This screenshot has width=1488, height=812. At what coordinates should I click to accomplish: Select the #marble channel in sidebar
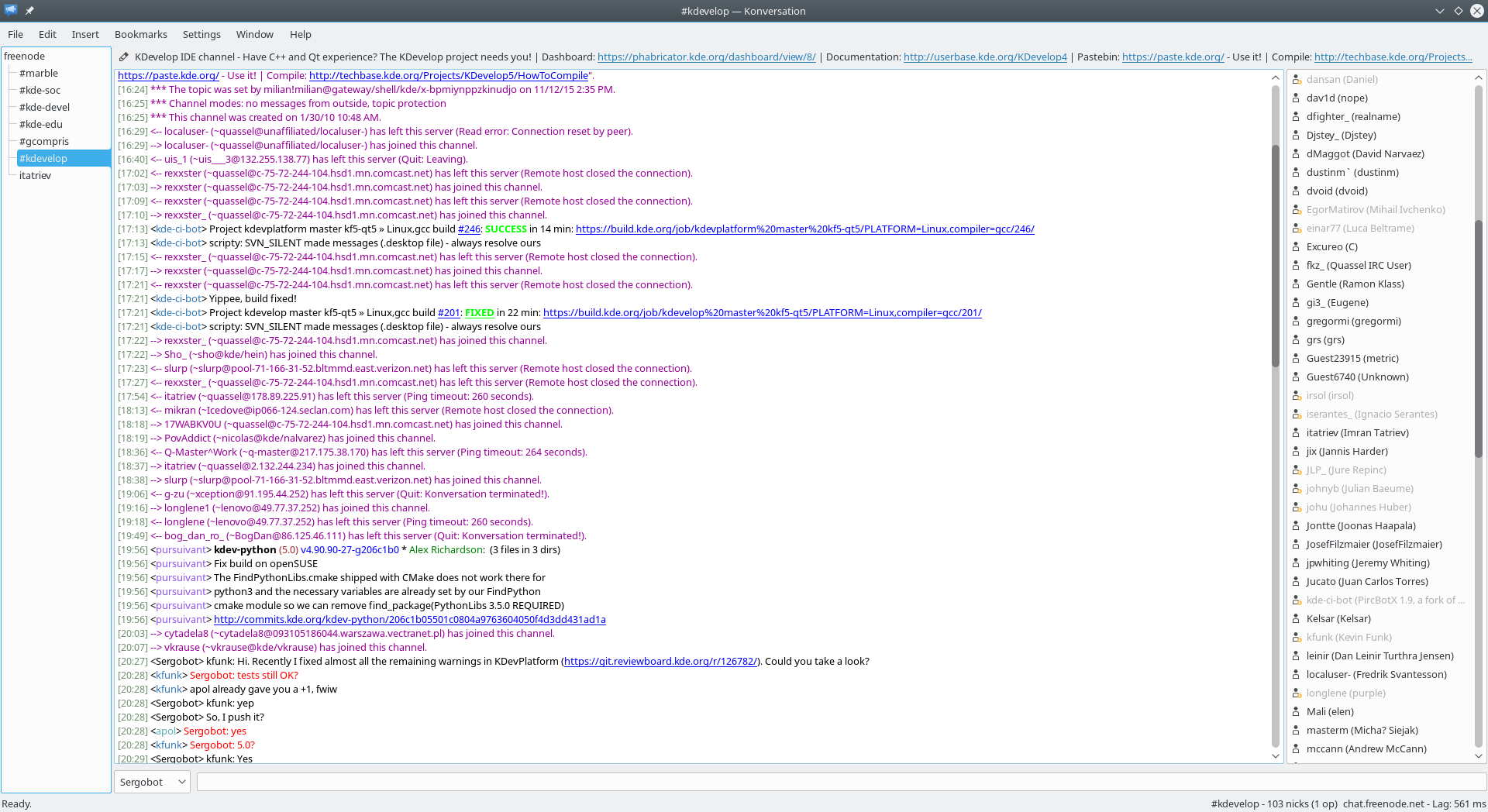point(39,73)
